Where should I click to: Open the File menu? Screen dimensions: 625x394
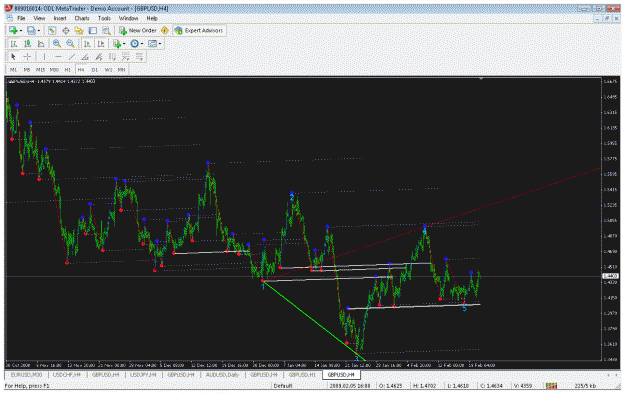[21, 18]
